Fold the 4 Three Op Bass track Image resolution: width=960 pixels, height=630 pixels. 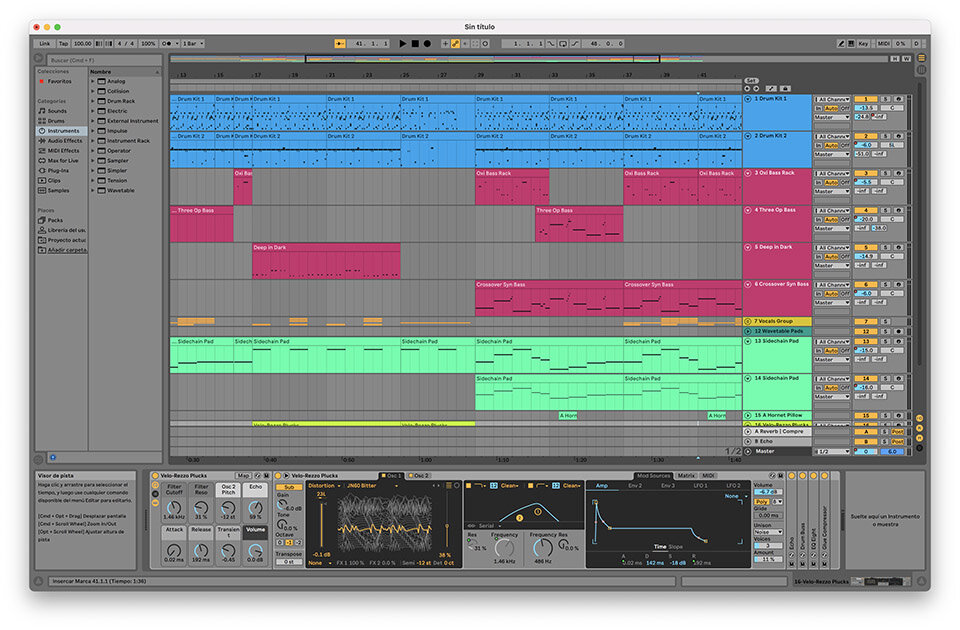click(x=748, y=210)
